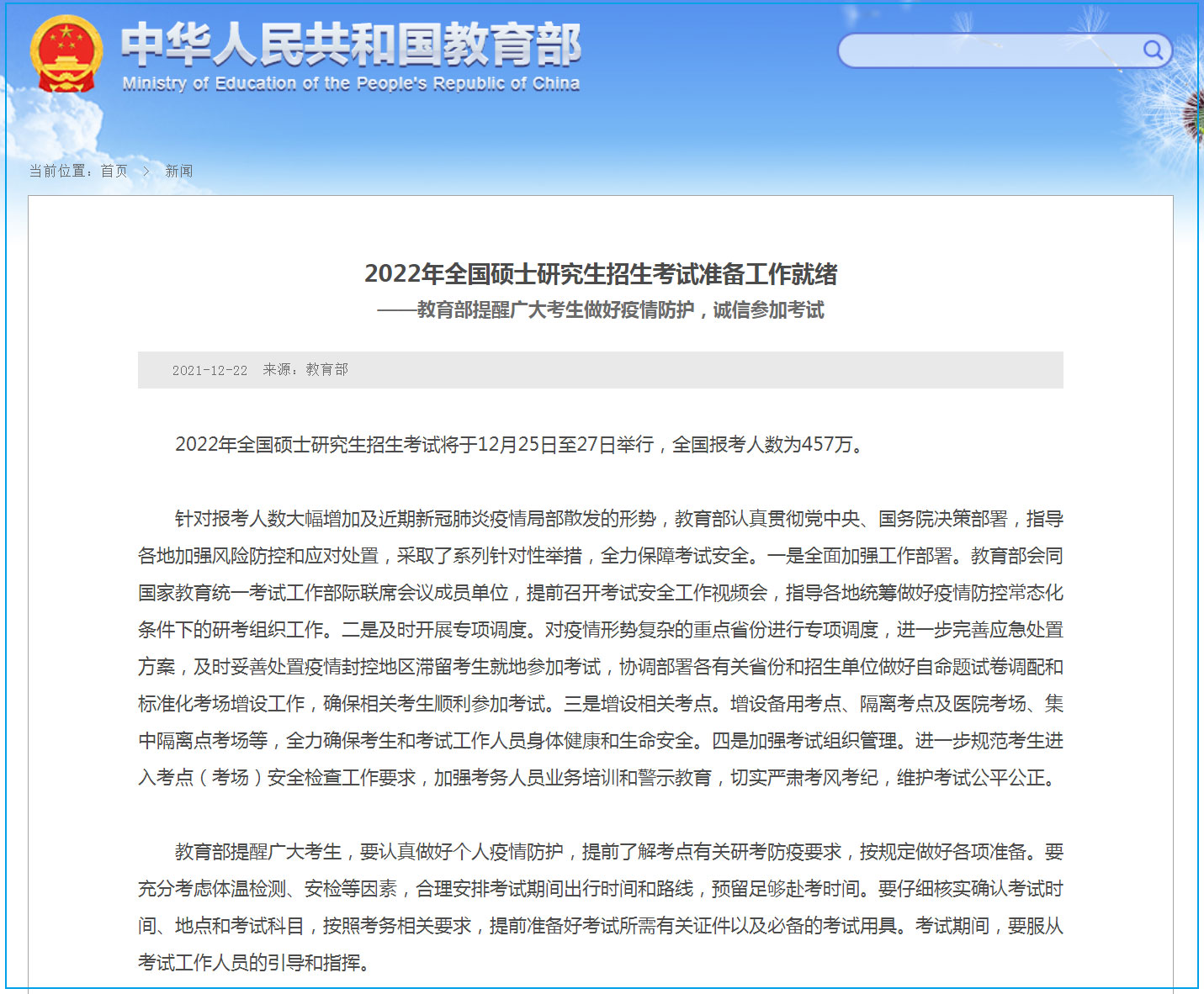Click the 来源：教育部 source text
The image size is (1204, 994).
(x=305, y=369)
